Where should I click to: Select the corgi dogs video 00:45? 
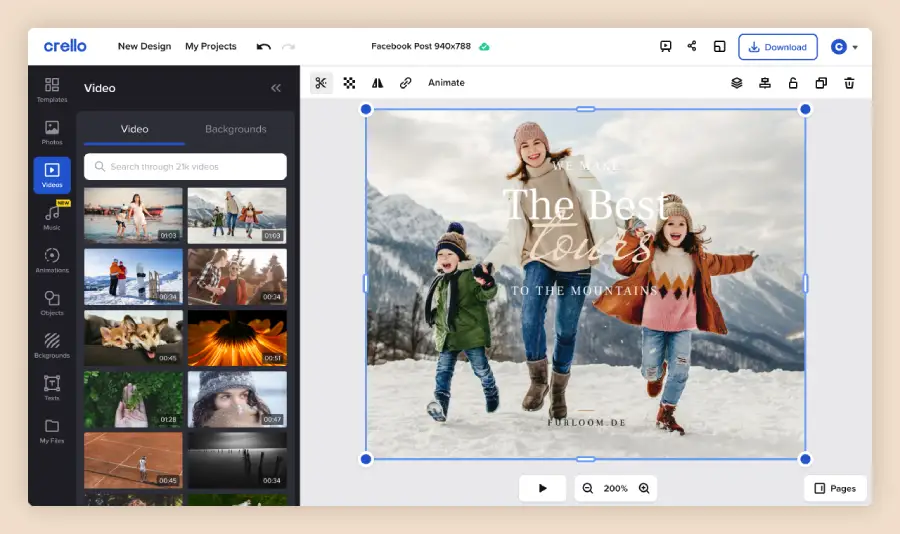click(133, 338)
